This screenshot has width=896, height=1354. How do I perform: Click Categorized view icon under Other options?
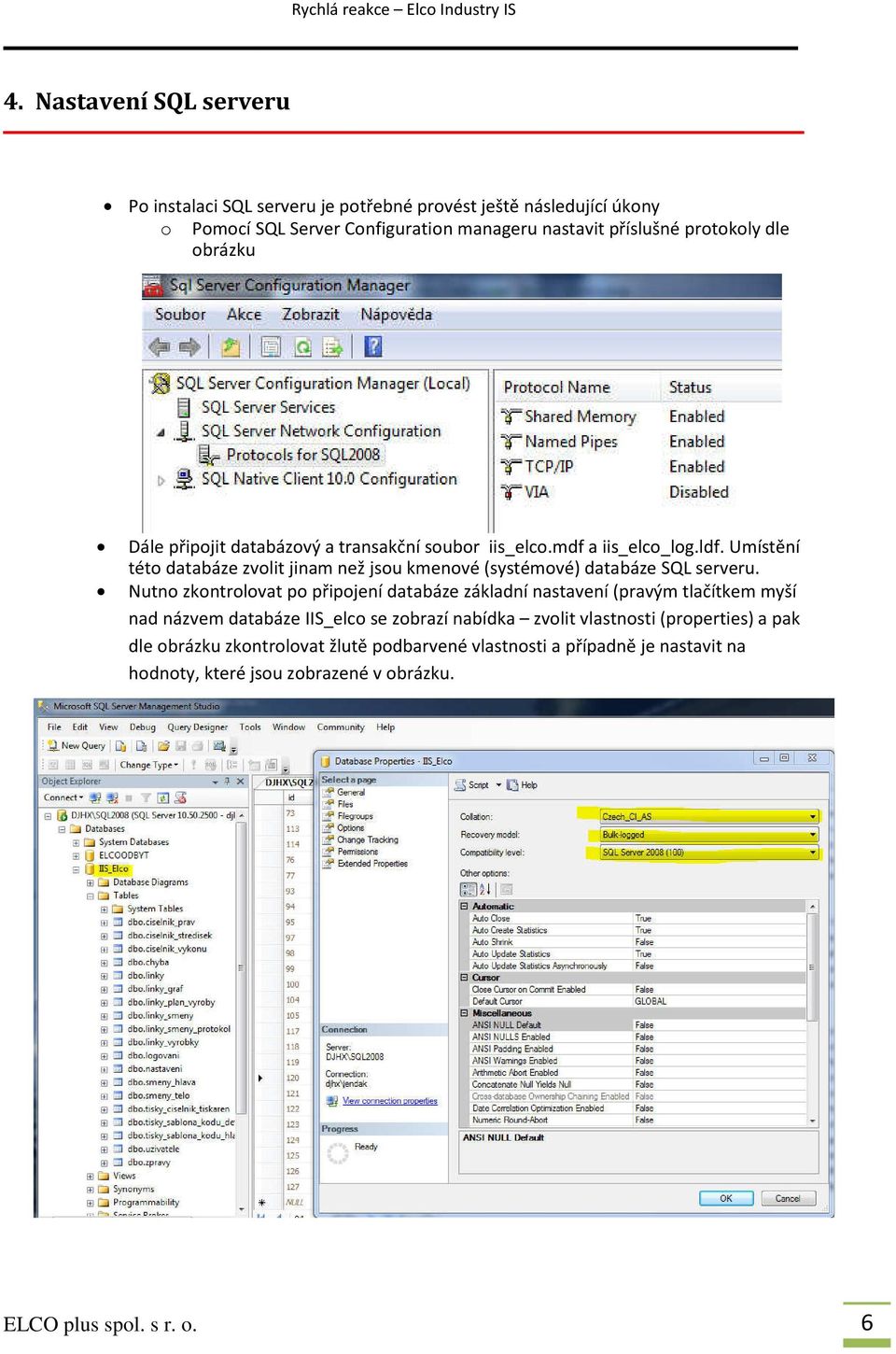click(x=469, y=889)
